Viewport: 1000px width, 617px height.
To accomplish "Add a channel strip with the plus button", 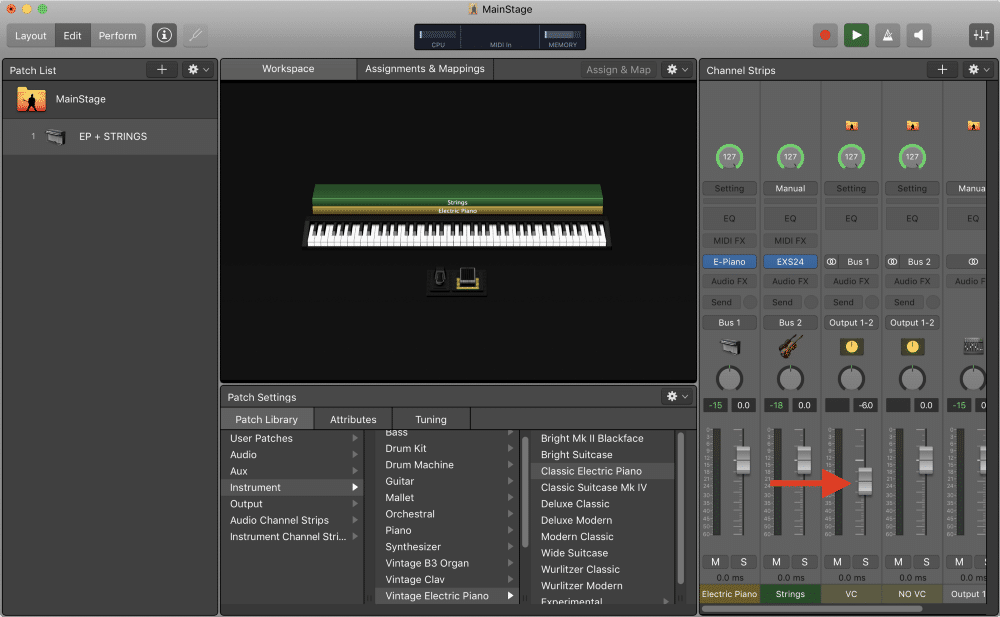I will [942, 70].
